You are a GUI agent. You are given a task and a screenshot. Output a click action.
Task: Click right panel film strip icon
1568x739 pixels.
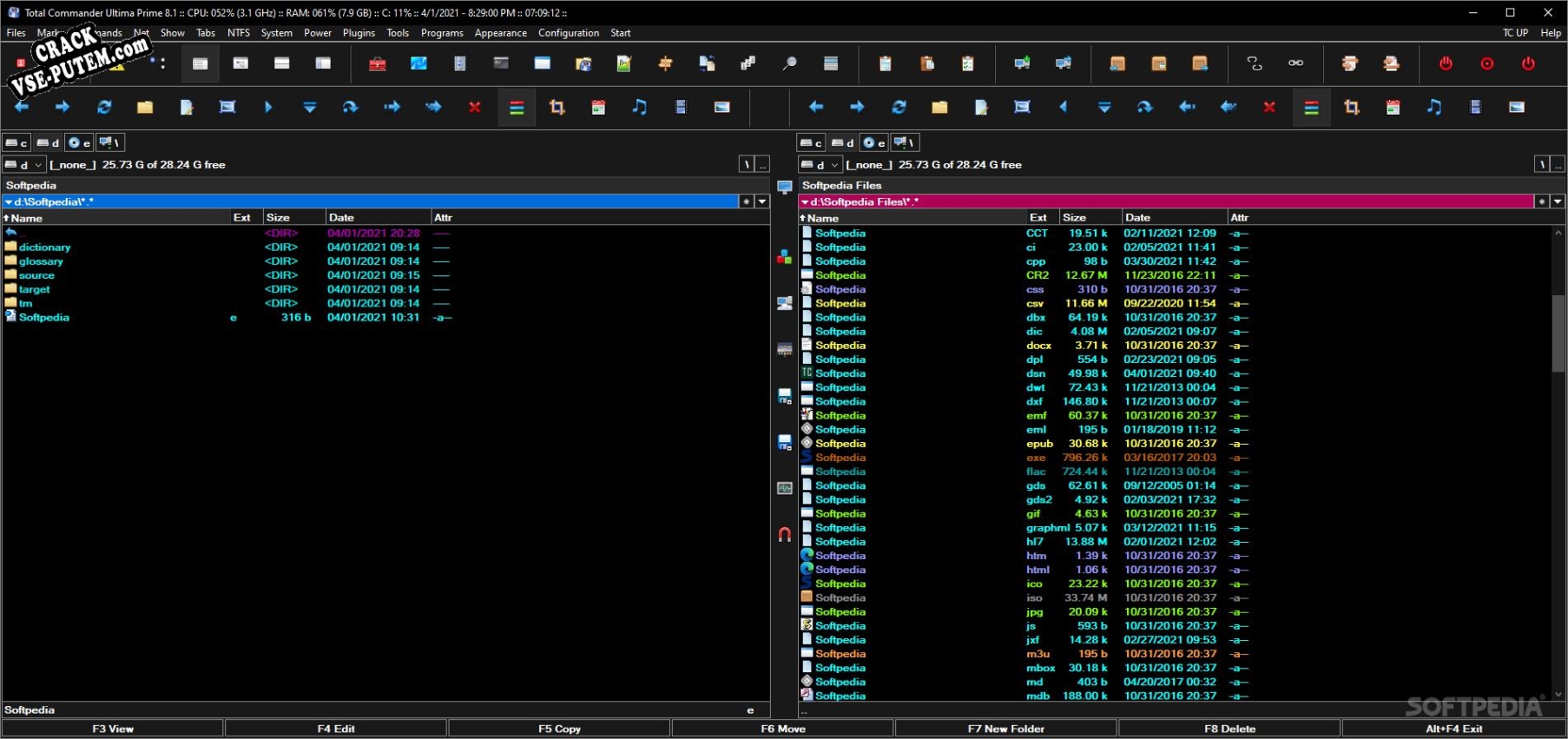coord(1475,107)
